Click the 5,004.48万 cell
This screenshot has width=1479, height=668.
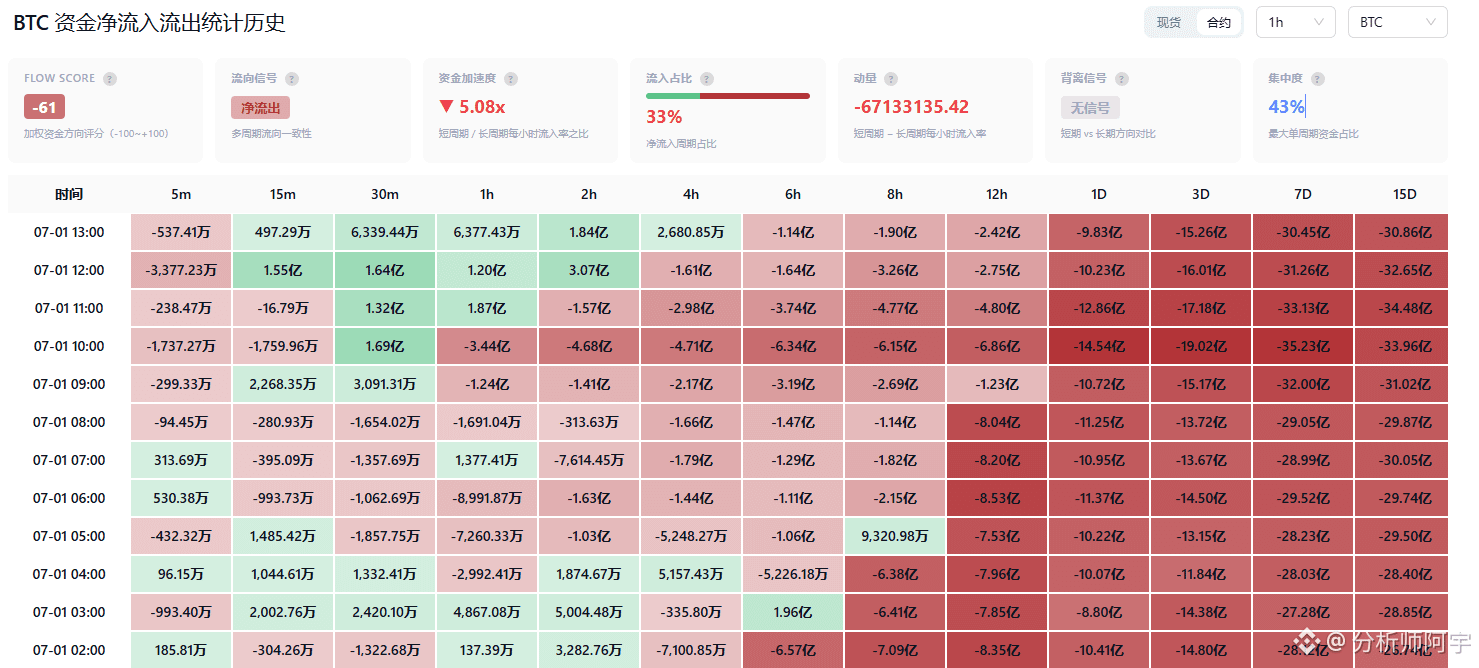589,612
